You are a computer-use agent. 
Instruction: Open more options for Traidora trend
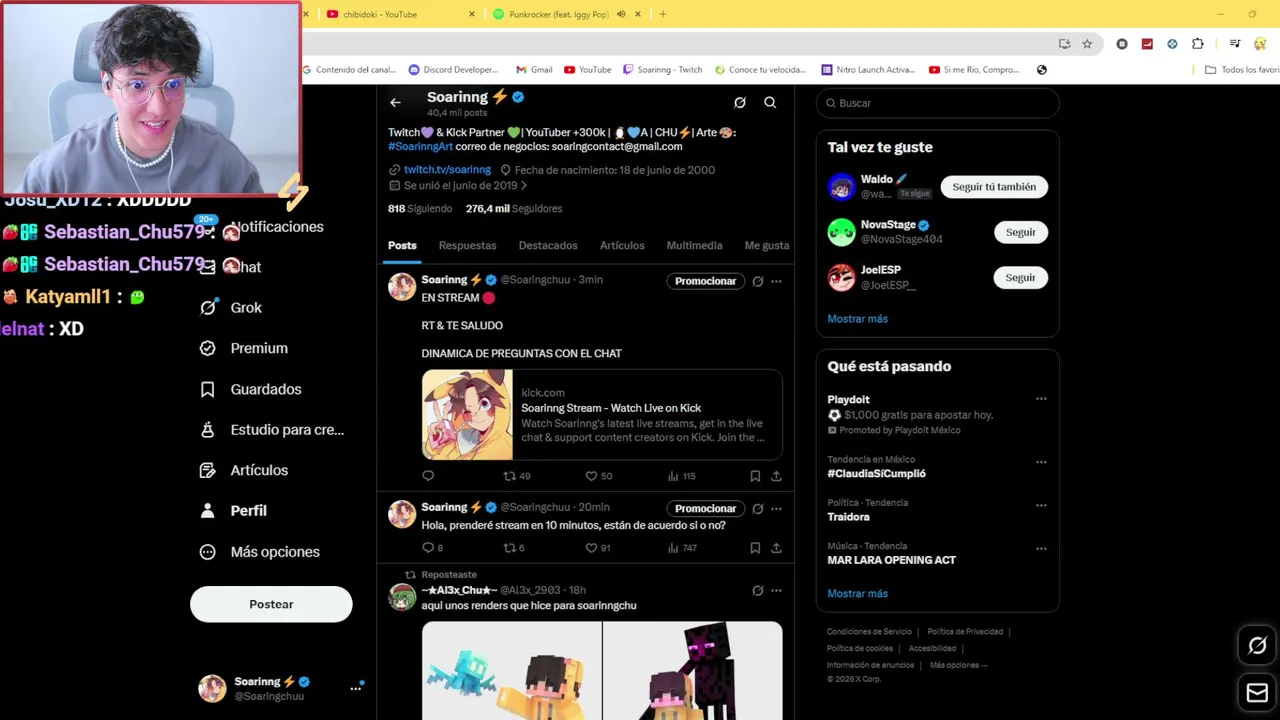(1041, 505)
